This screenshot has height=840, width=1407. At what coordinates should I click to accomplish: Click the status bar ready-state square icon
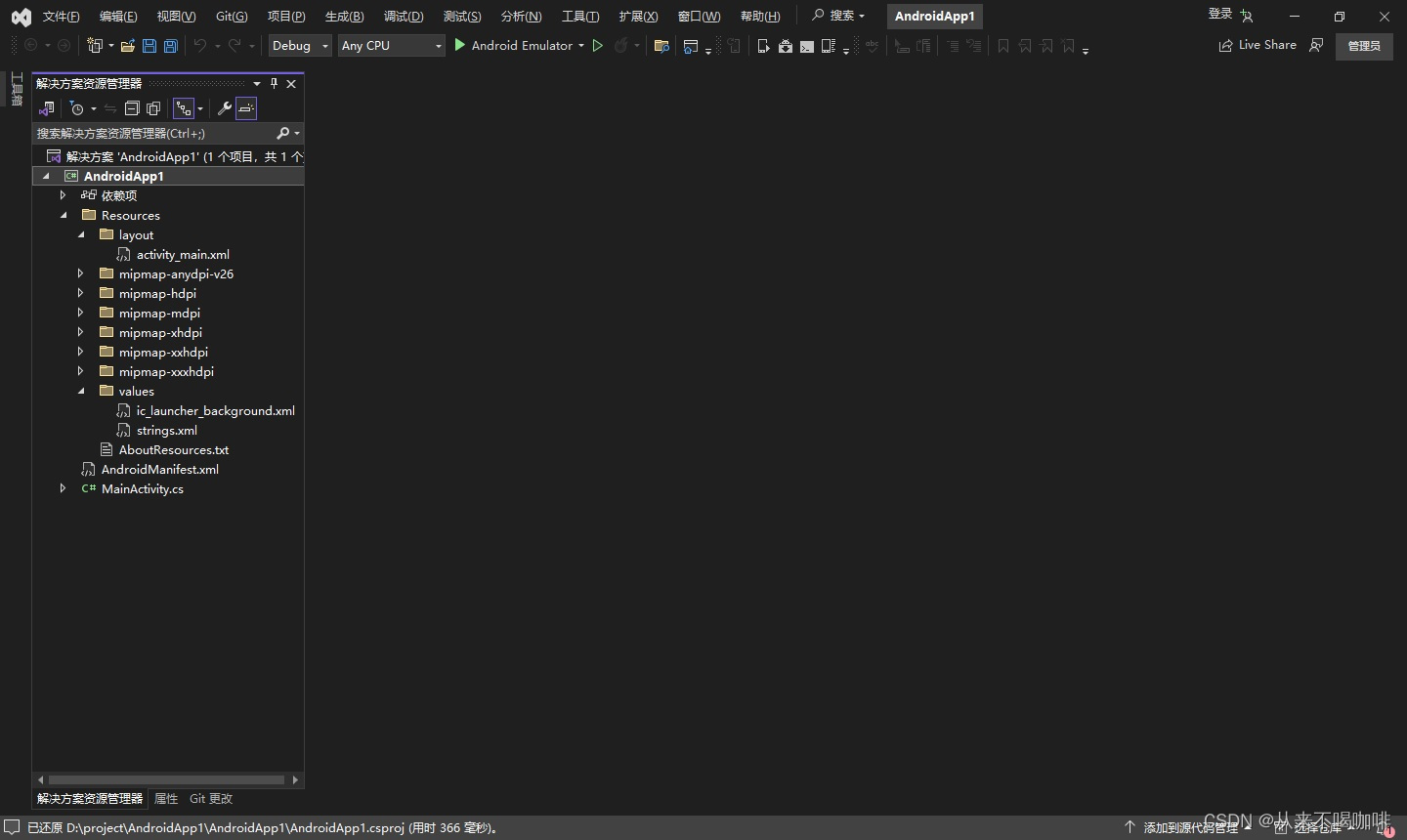tap(12, 827)
